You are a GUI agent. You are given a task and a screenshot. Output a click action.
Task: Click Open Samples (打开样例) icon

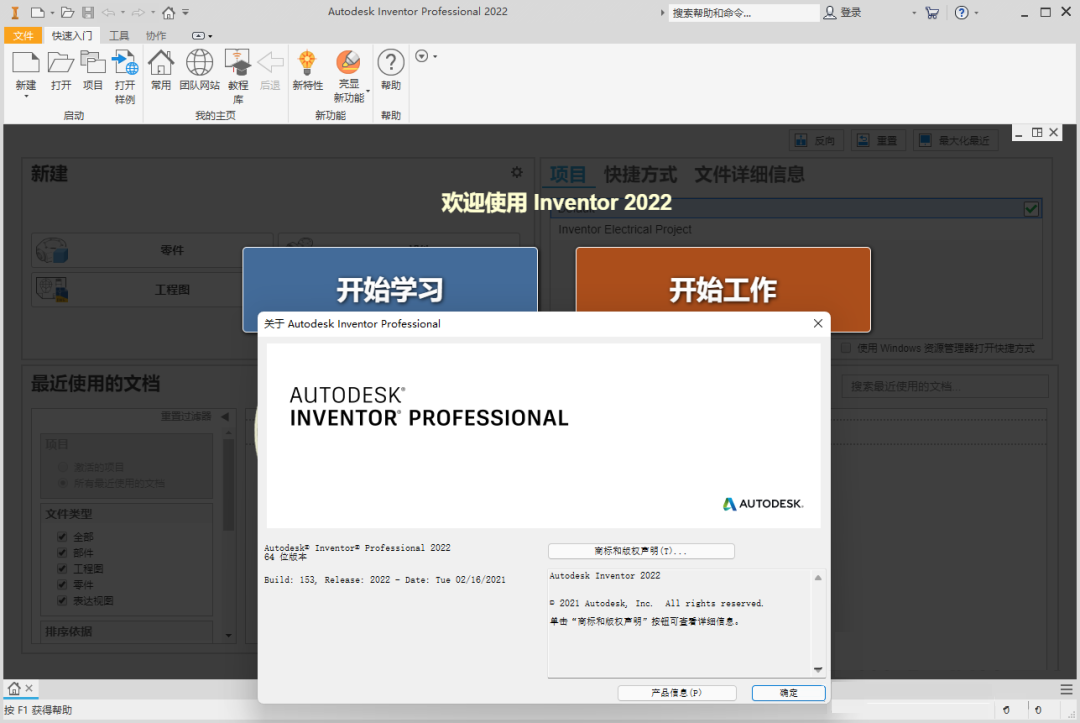pos(125,63)
